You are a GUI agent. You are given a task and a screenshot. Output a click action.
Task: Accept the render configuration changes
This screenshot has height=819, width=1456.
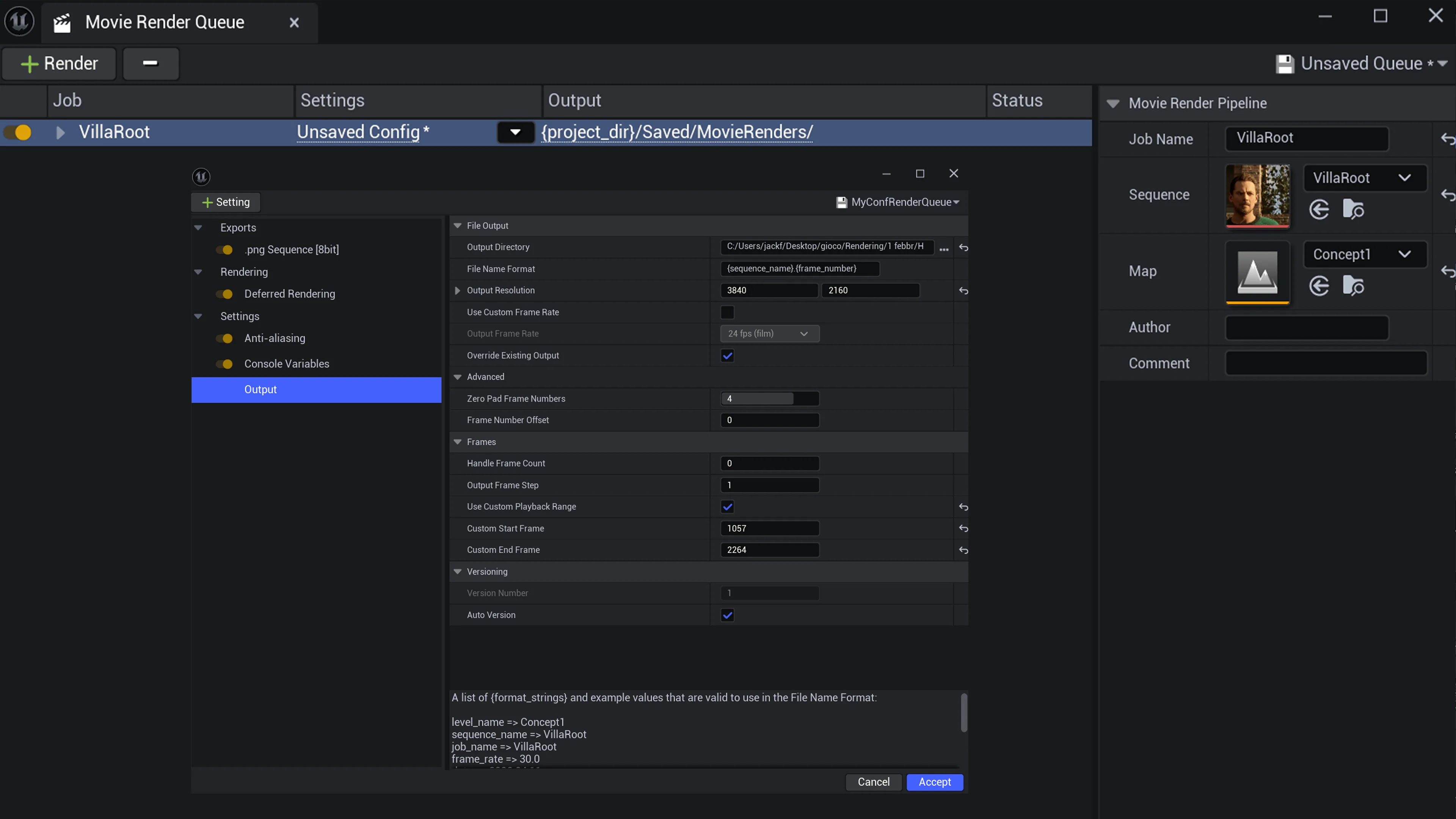[x=934, y=782]
